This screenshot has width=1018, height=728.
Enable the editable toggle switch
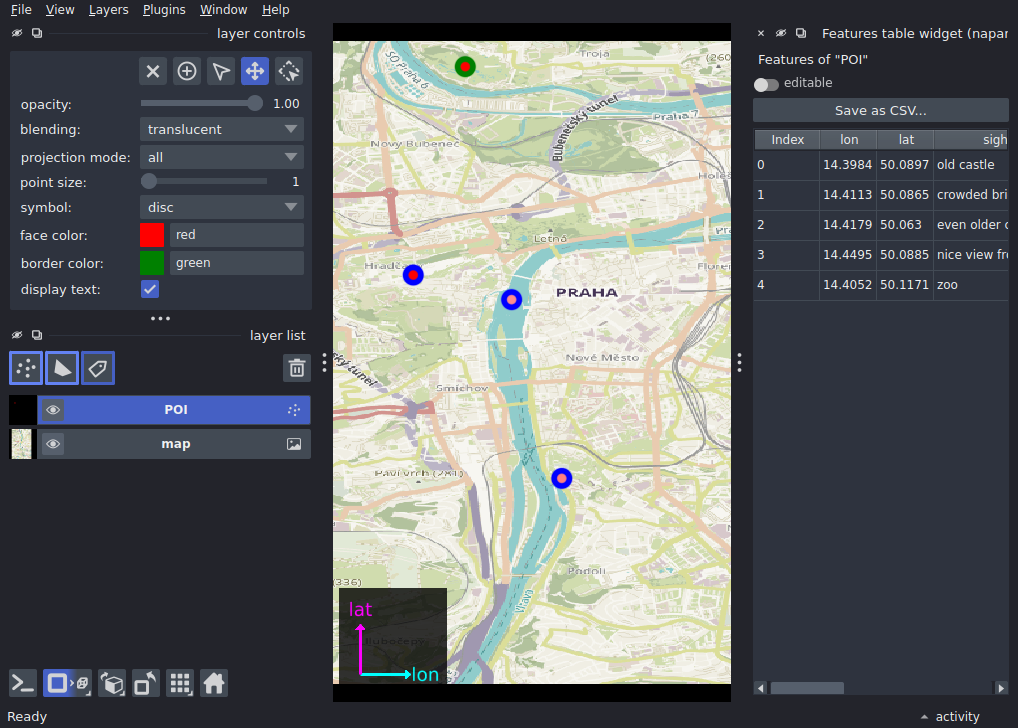pyautogui.click(x=766, y=84)
